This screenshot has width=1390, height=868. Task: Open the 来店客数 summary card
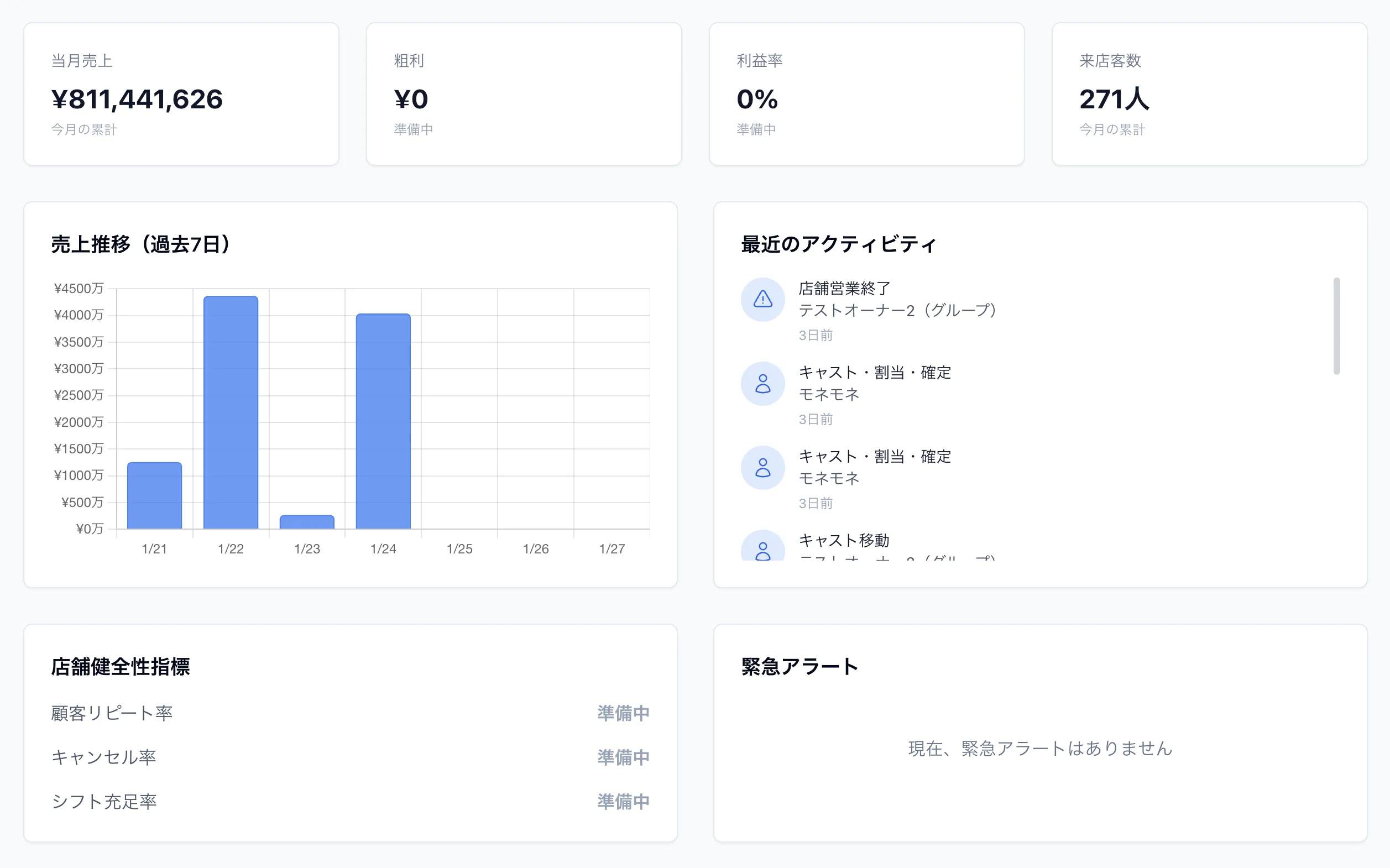(1209, 94)
